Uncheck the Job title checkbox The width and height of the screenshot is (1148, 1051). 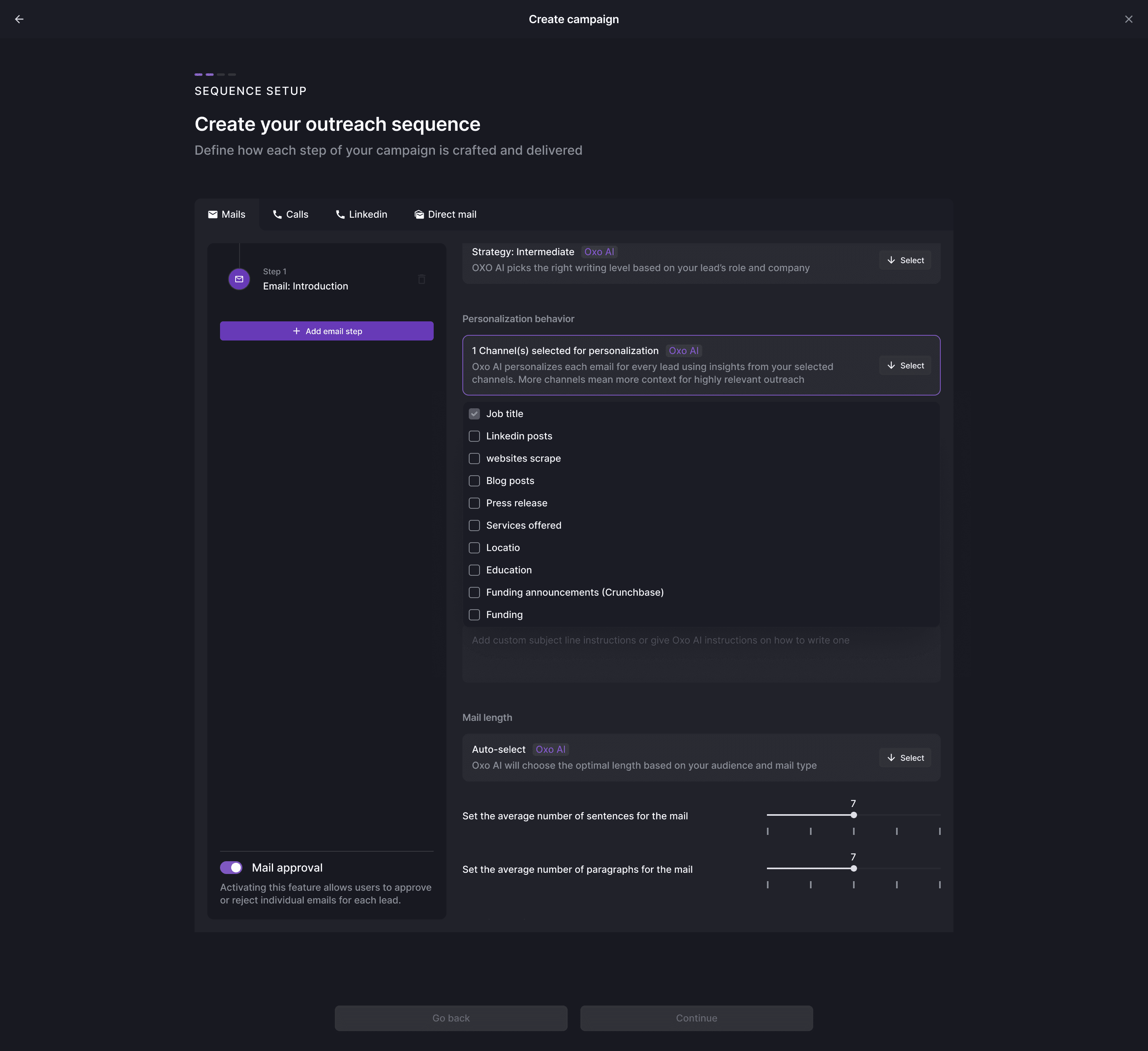(x=474, y=414)
